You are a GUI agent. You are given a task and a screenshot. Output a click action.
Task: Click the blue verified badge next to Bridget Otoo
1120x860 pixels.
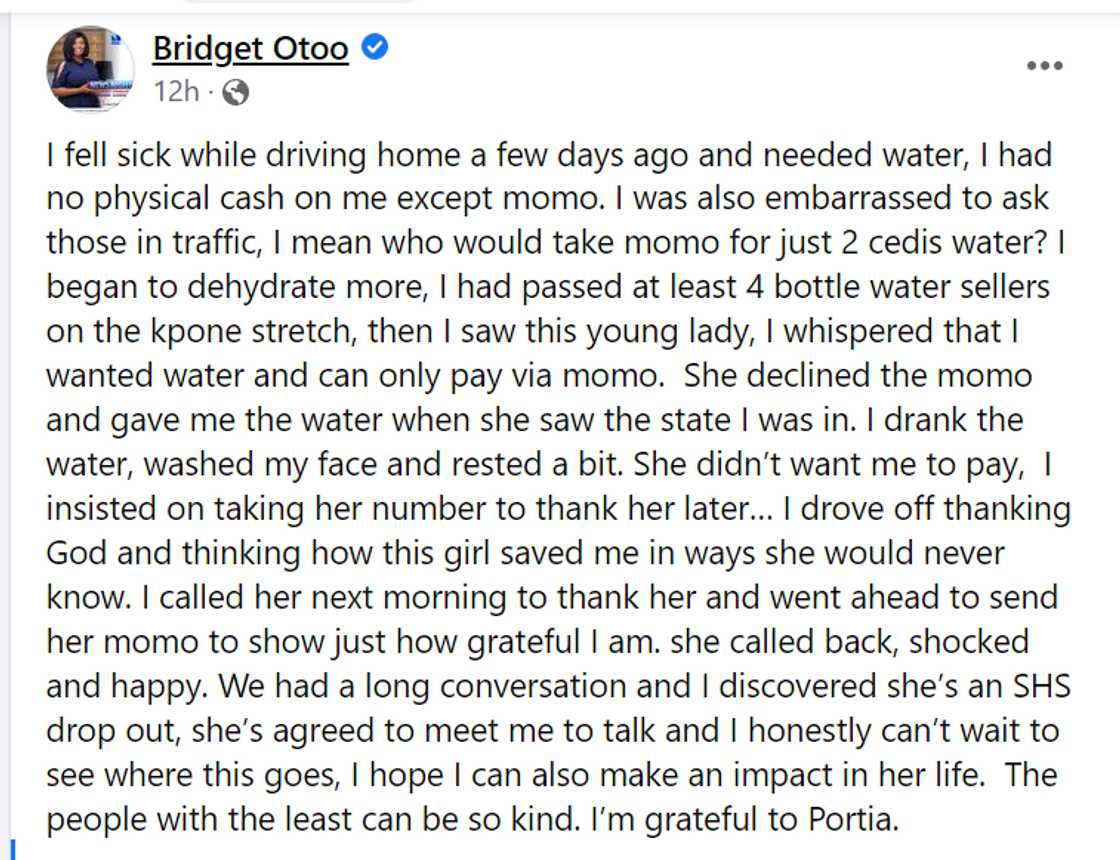click(374, 46)
